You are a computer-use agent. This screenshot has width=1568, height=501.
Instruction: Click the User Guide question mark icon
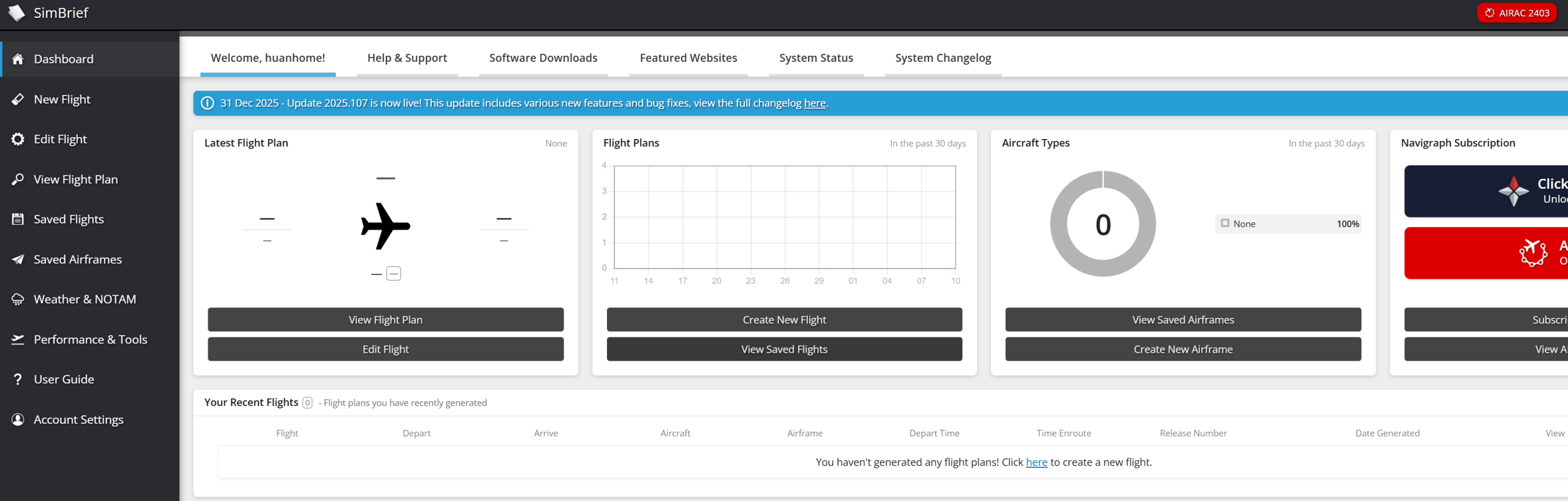[x=18, y=379]
